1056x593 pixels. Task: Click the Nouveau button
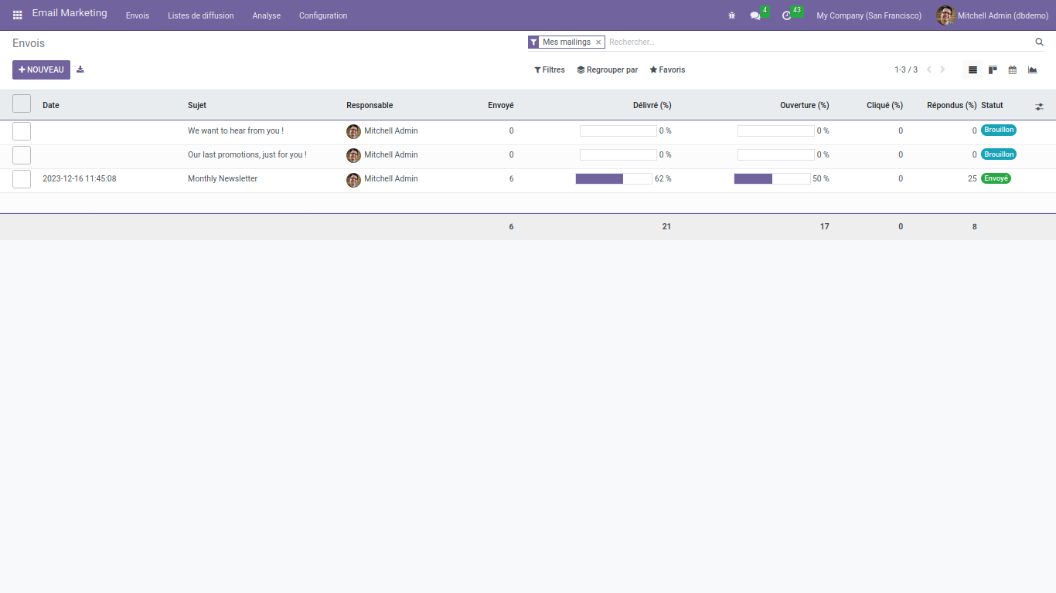(41, 70)
